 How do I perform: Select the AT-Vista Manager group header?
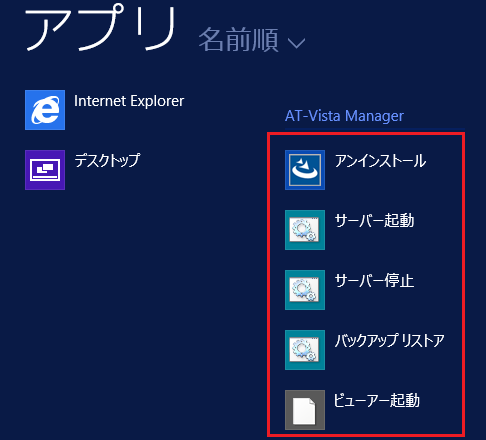coord(344,116)
